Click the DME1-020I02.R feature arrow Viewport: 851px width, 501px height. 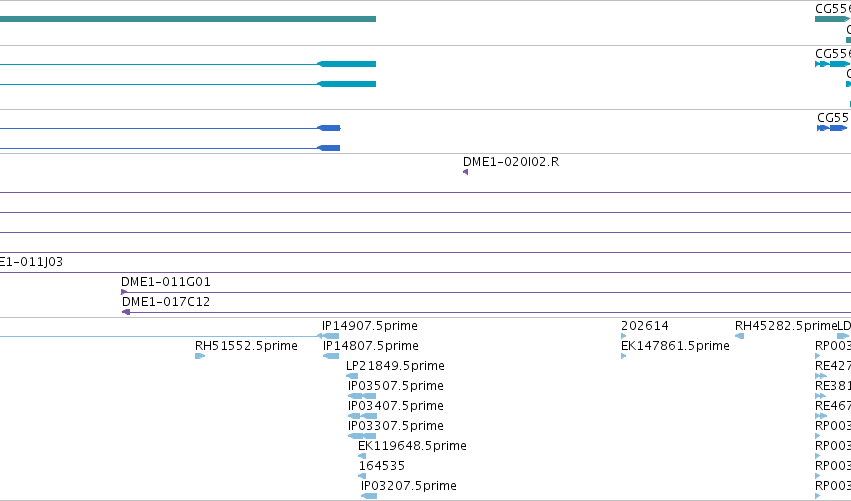(465, 172)
